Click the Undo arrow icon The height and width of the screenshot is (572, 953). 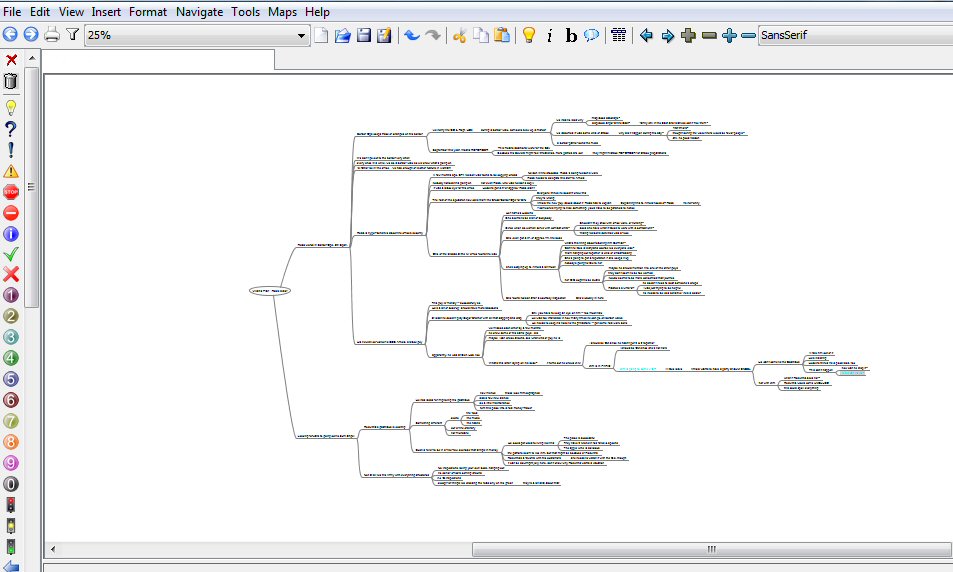point(411,35)
